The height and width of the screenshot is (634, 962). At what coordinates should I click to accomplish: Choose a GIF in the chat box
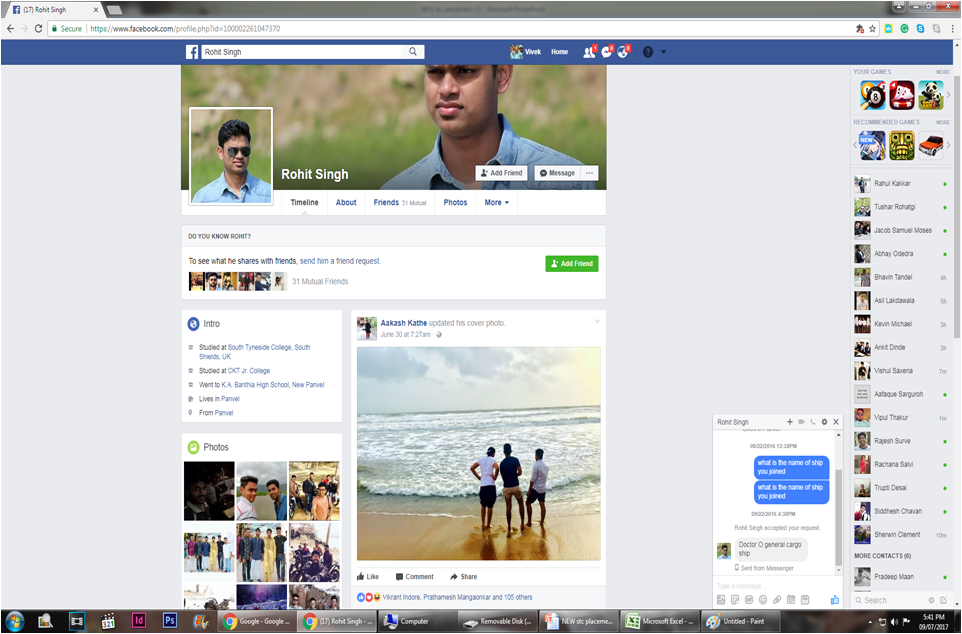click(x=748, y=600)
